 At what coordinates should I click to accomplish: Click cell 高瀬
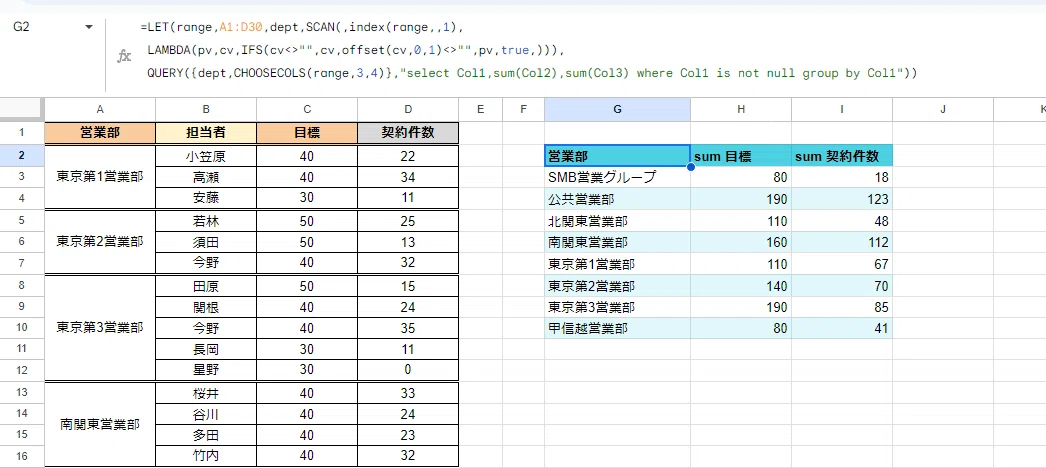pyautogui.click(x=206, y=177)
